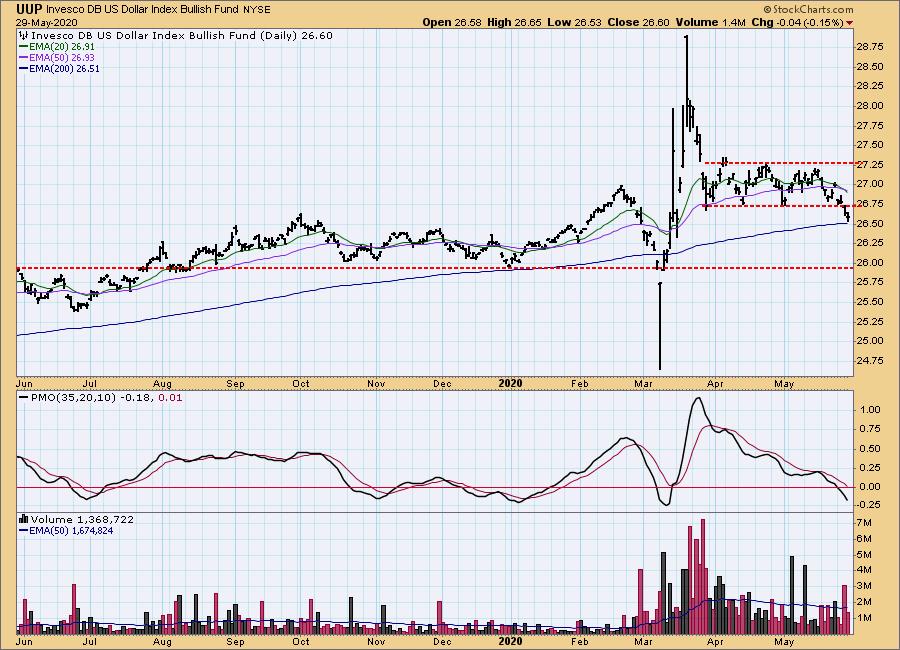Image resolution: width=900 pixels, height=650 pixels.
Task: Click the 28.75 price axis label
Action: (x=870, y=48)
